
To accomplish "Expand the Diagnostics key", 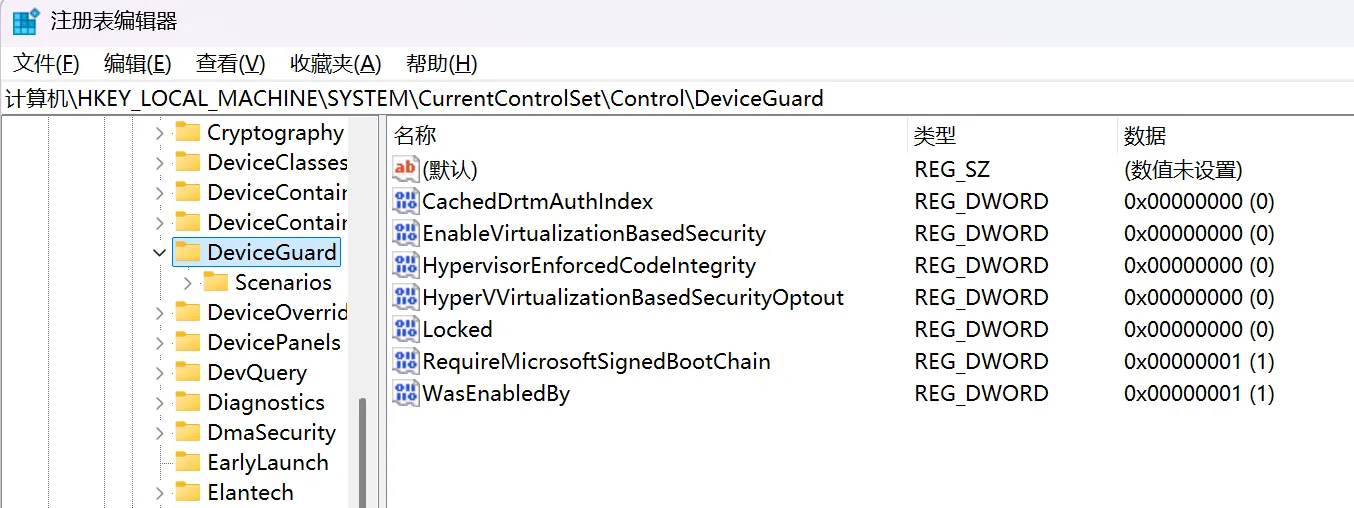I will (159, 403).
